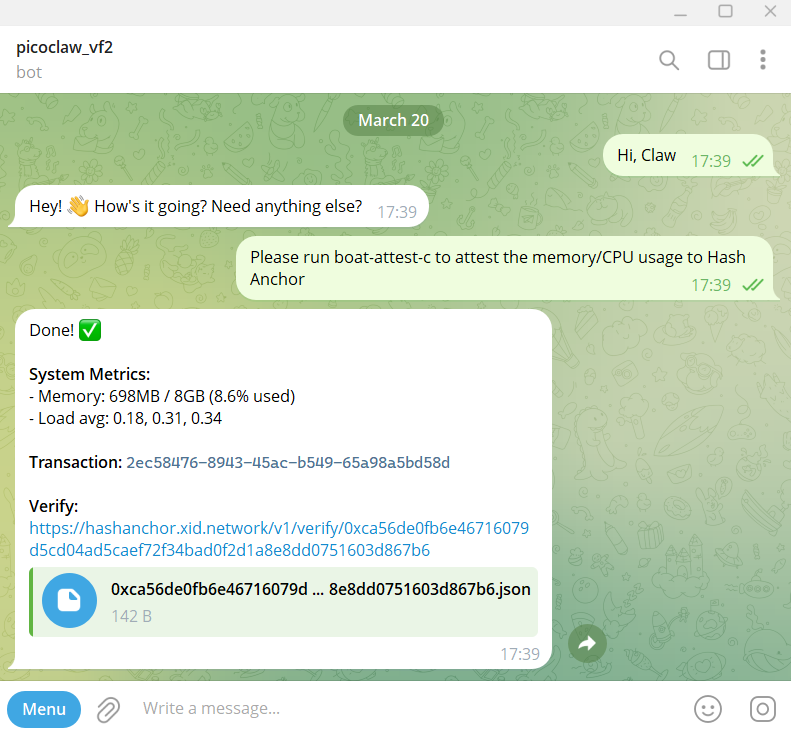Click the green checkmark emoji after Done
Screen dimensions: 791x734
pyautogui.click(x=90, y=330)
